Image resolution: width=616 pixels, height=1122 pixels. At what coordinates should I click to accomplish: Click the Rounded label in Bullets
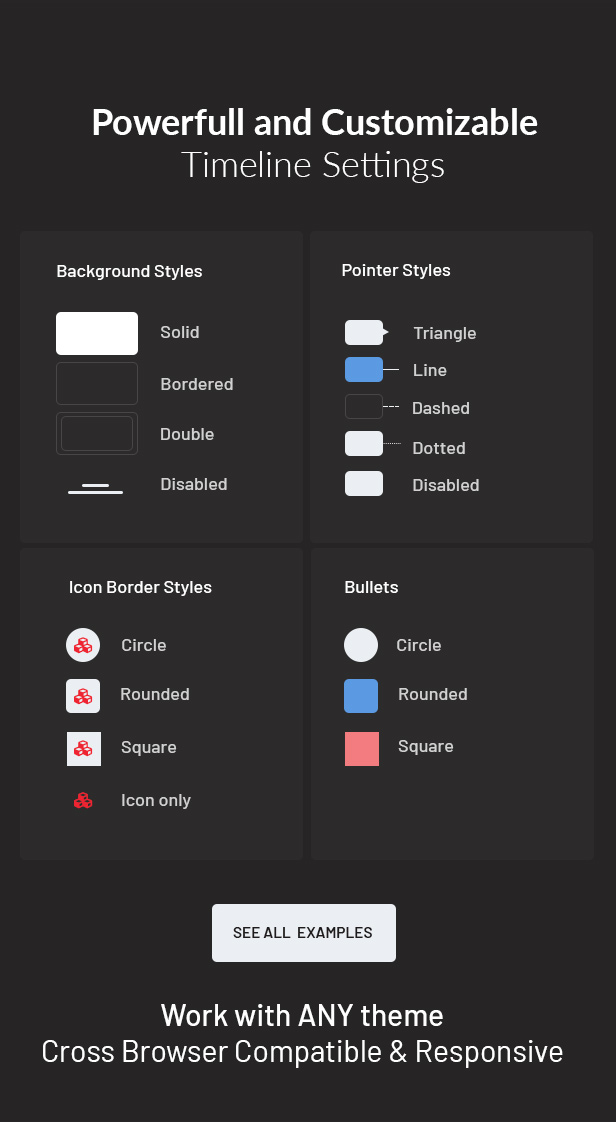[x=433, y=694]
